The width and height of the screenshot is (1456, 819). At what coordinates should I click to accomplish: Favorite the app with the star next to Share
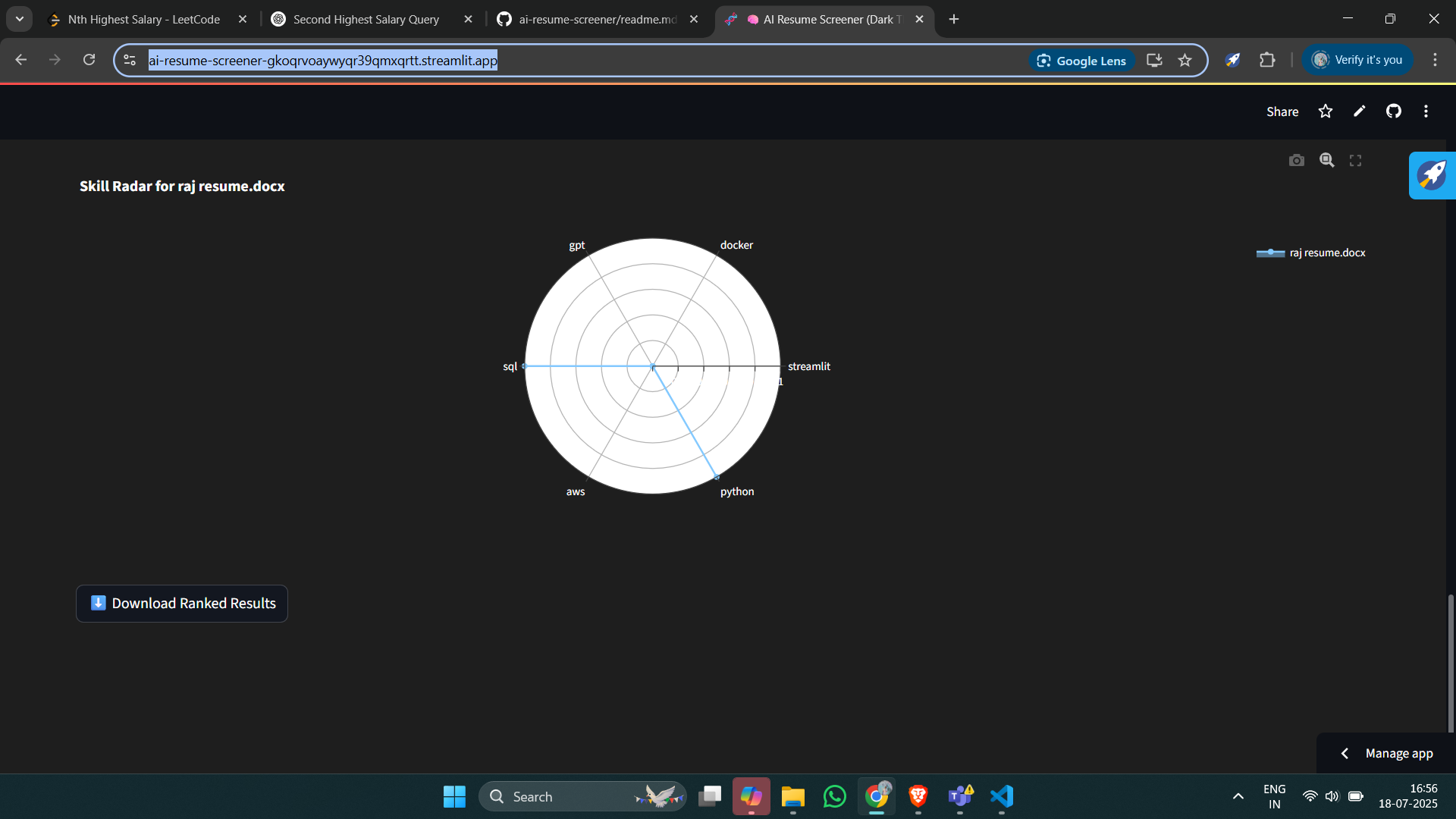[x=1325, y=111]
